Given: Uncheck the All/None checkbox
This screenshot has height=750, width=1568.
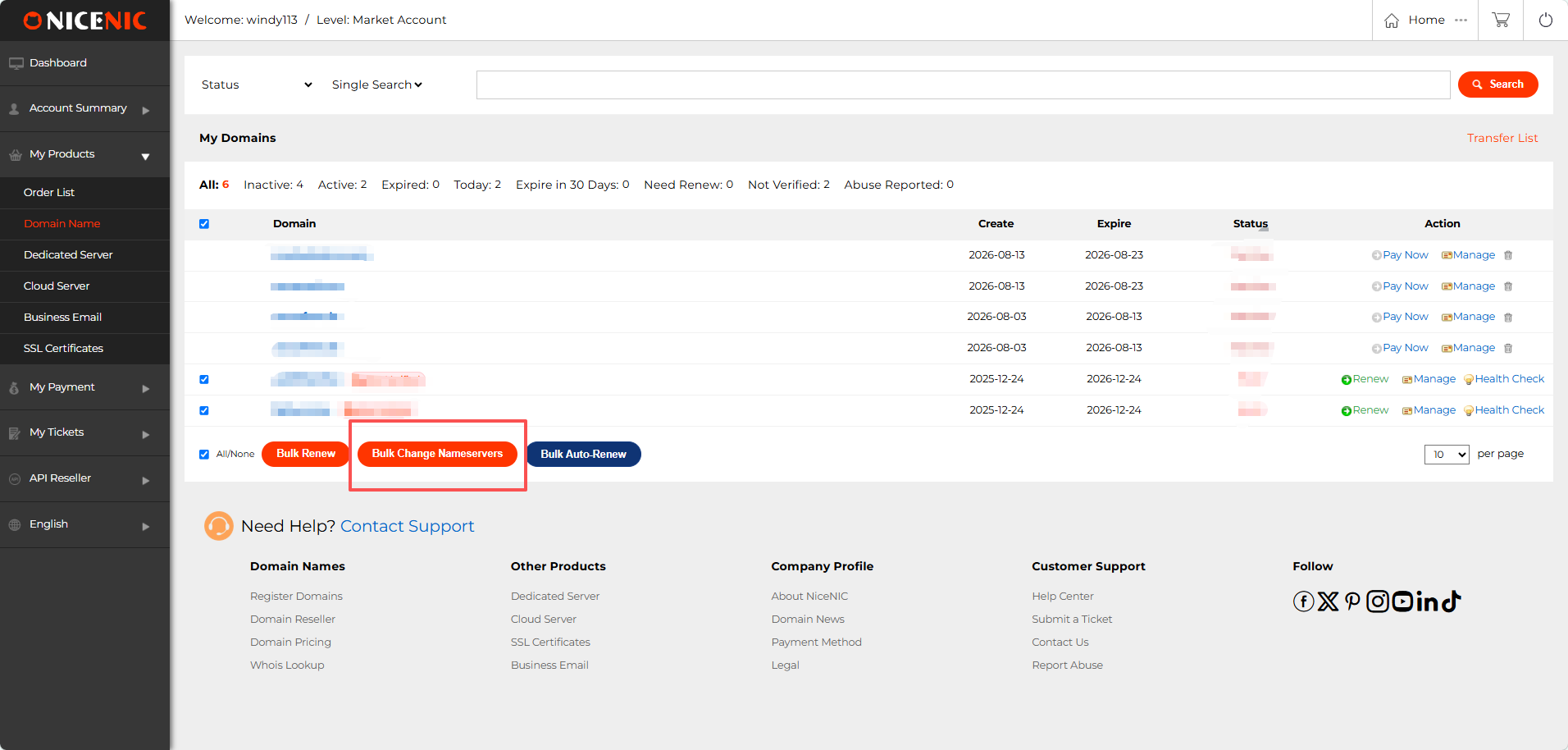Looking at the screenshot, I should tap(204, 454).
